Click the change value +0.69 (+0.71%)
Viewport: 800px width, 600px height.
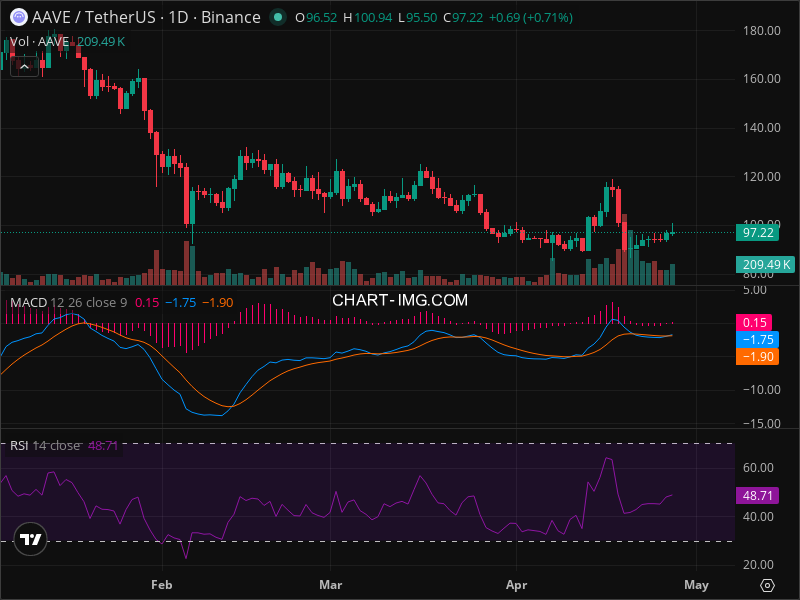(531, 18)
